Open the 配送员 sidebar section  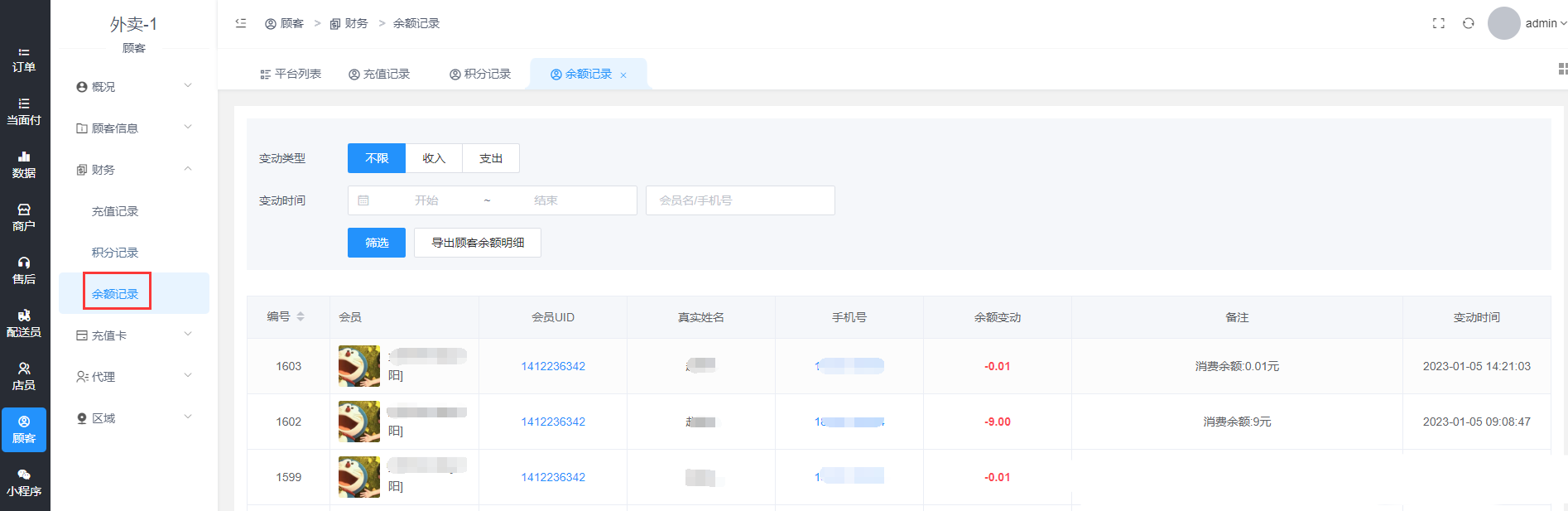click(24, 325)
